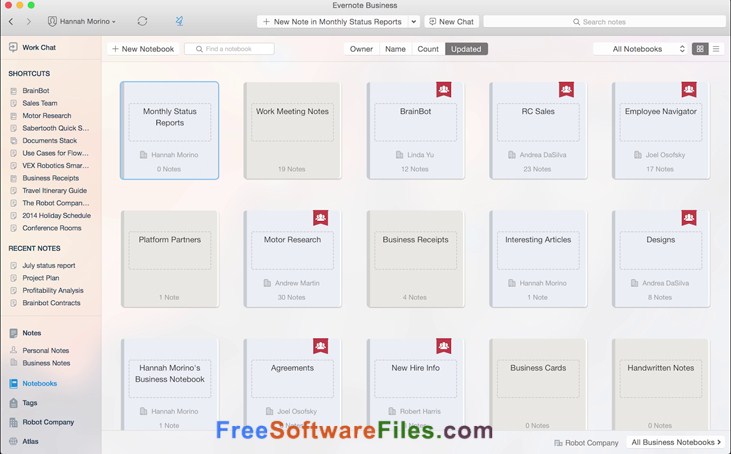Select Business Notes in sidebar
Viewport: 731px width, 454px height.
(x=46, y=363)
